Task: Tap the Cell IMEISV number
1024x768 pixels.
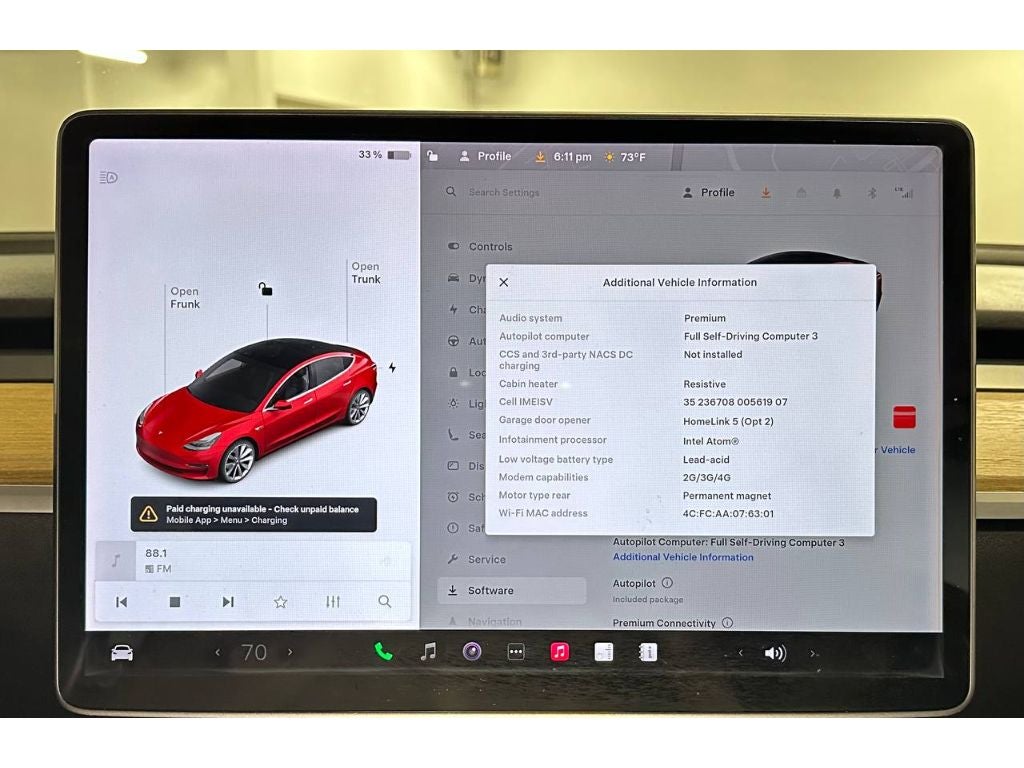Action: [x=735, y=402]
